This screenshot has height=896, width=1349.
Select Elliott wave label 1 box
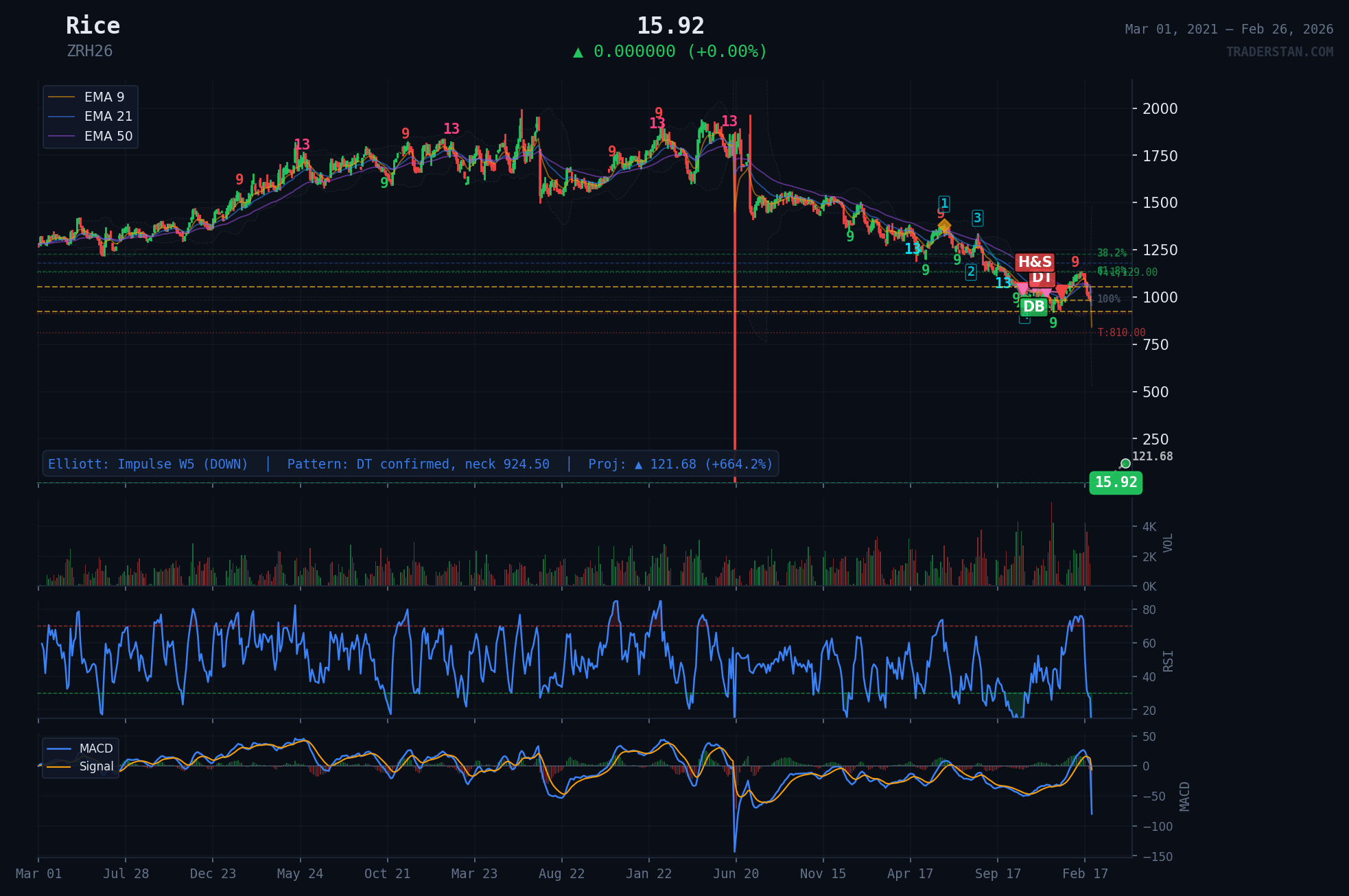[x=944, y=203]
